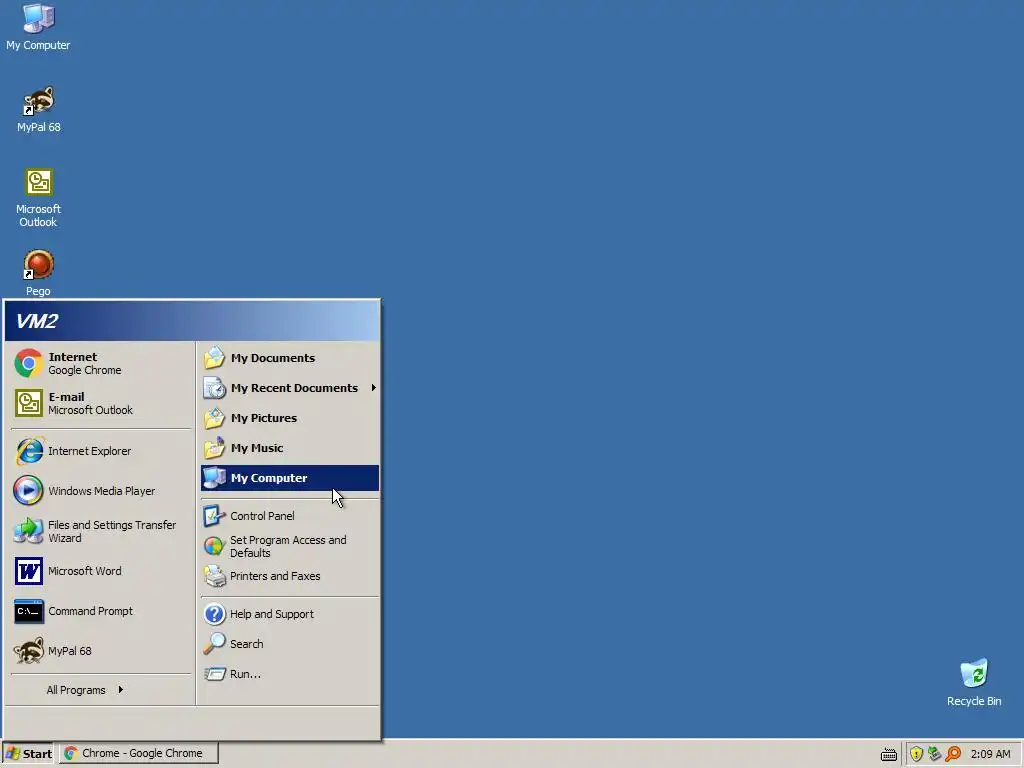Select highlighted My Computer menu entry
This screenshot has width=1024, height=768.
tap(290, 478)
